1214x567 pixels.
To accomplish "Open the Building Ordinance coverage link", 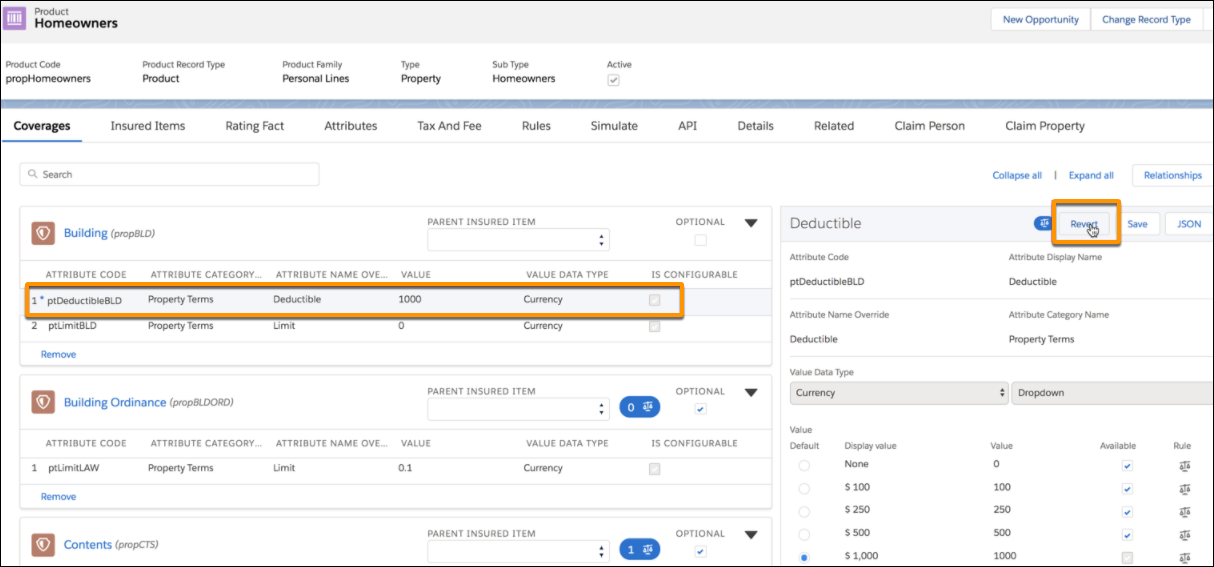I will point(114,402).
